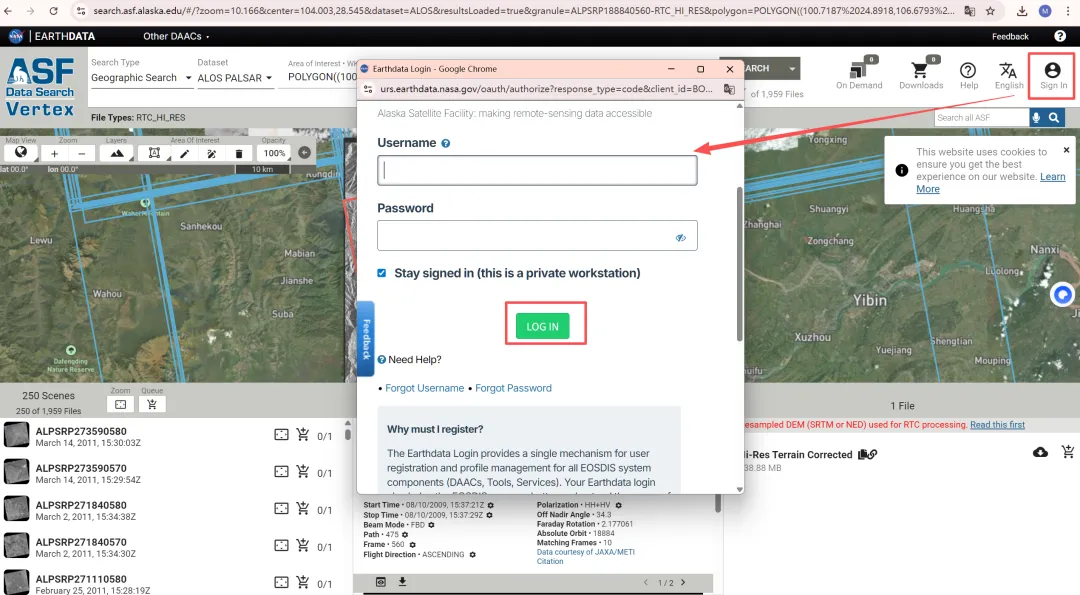Bookmark this page with the star
Screen dimensions: 1080x595
point(990,11)
